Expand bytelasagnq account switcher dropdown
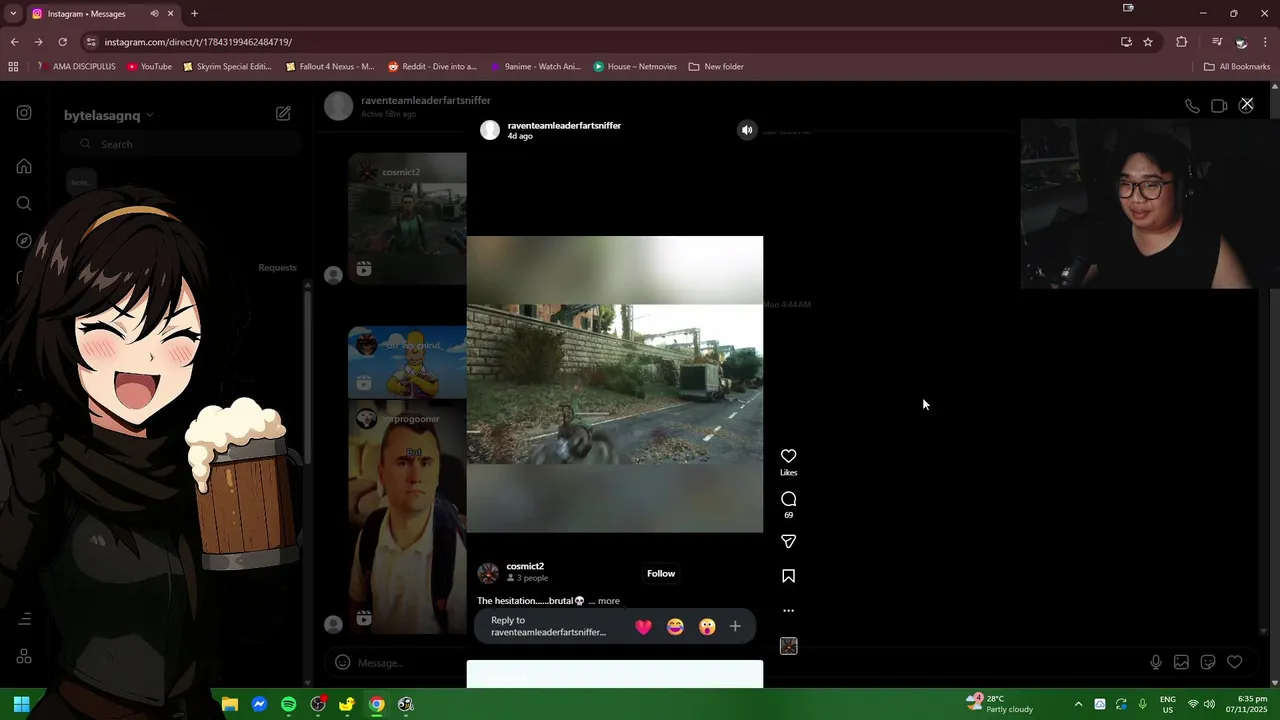The image size is (1280, 720). [x=108, y=115]
